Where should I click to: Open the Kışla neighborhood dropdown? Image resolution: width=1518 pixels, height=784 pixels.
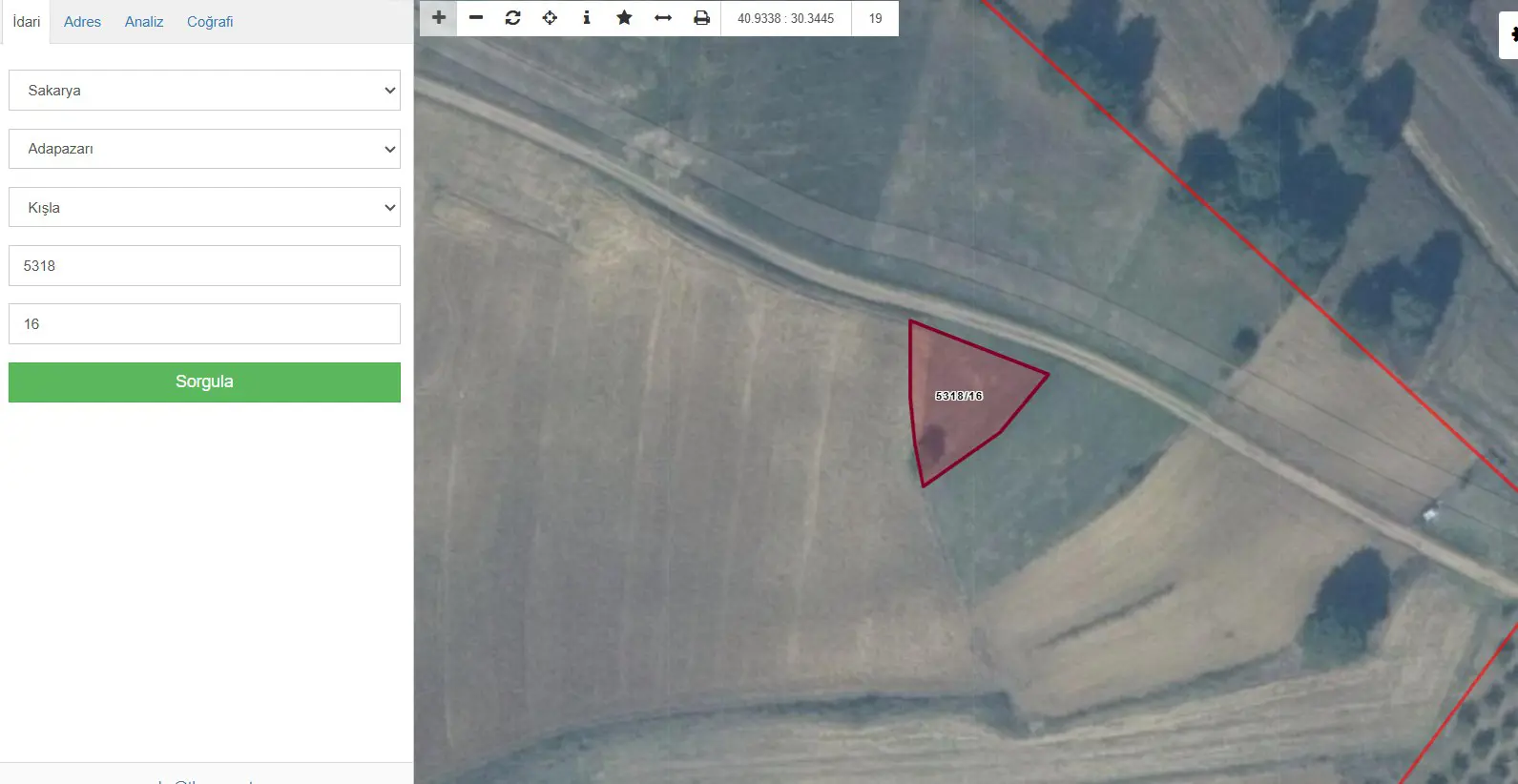click(x=204, y=207)
